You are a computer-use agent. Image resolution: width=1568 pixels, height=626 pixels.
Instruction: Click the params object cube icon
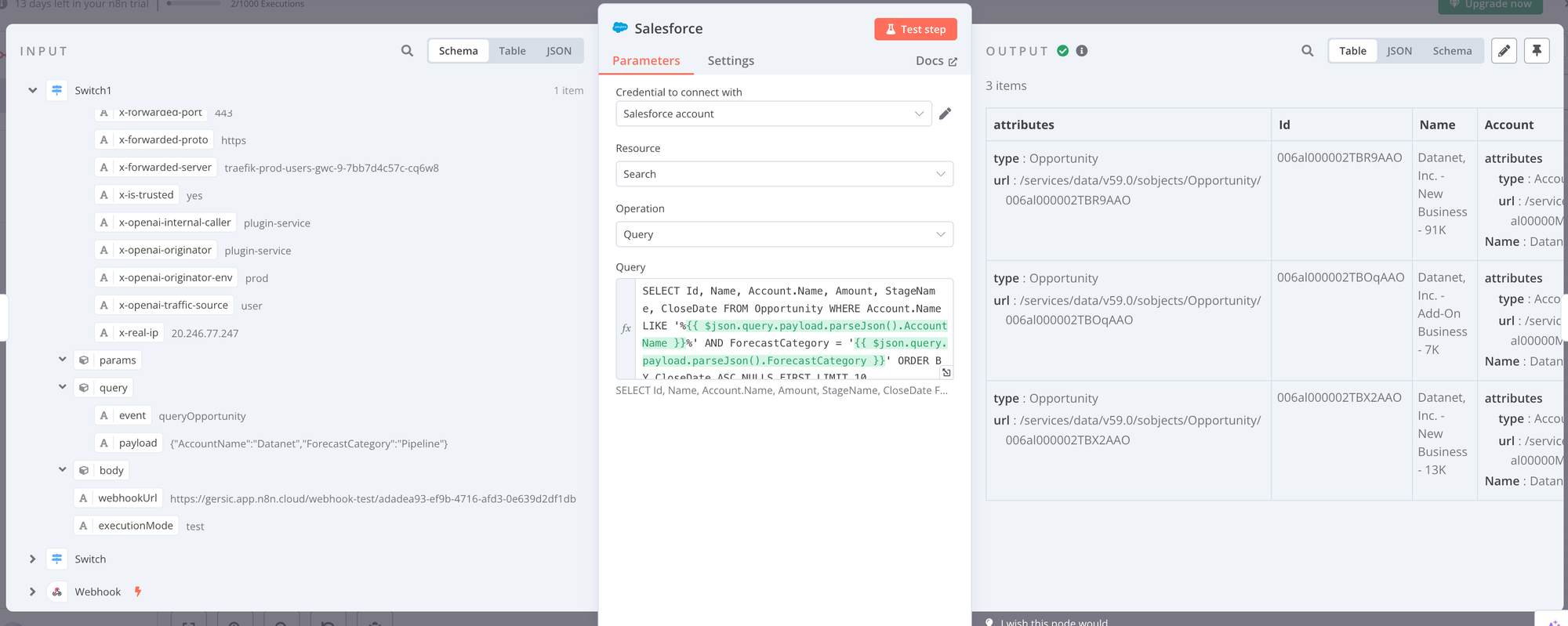click(x=84, y=360)
